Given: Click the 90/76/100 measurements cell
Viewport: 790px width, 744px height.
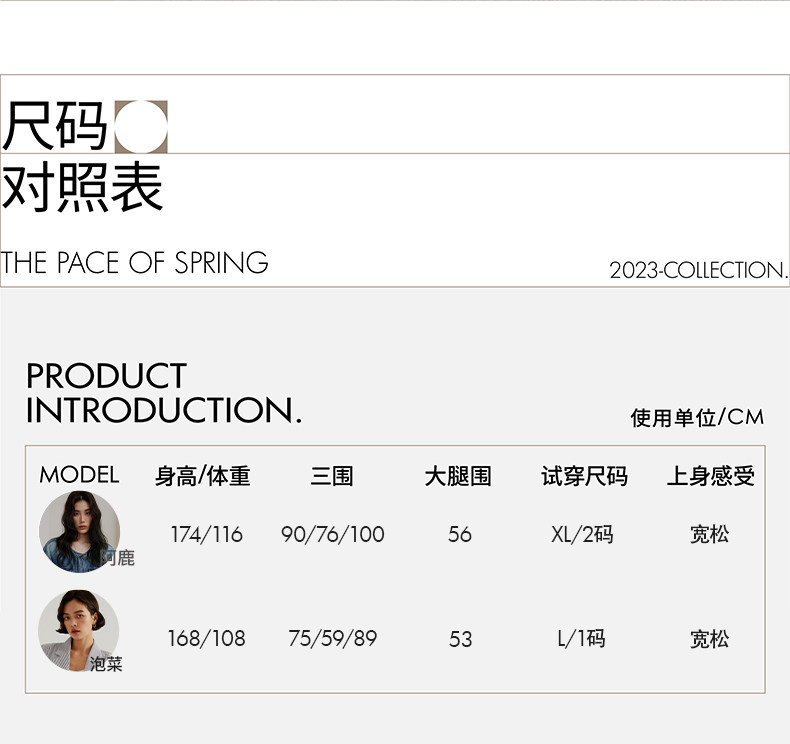Looking at the screenshot, I should point(332,534).
